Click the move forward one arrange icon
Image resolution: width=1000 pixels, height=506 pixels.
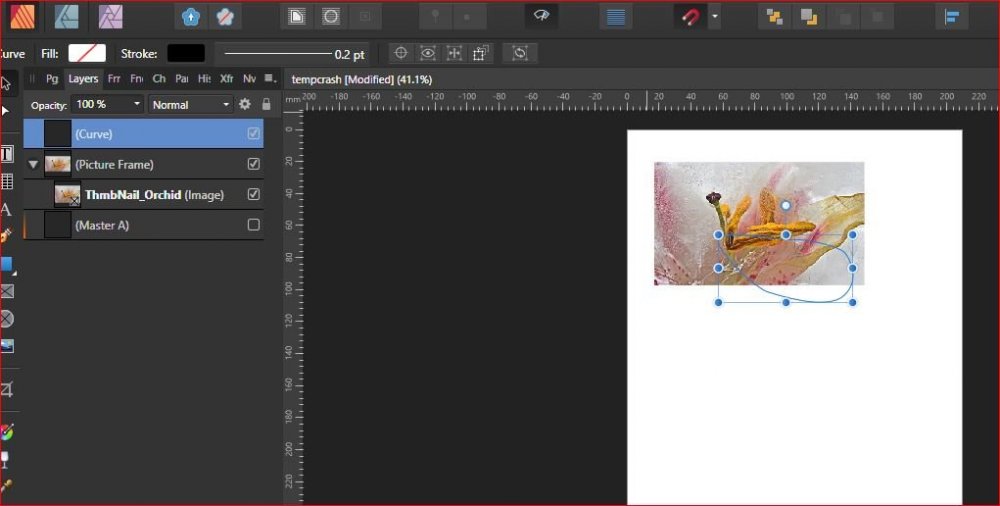tap(809, 17)
